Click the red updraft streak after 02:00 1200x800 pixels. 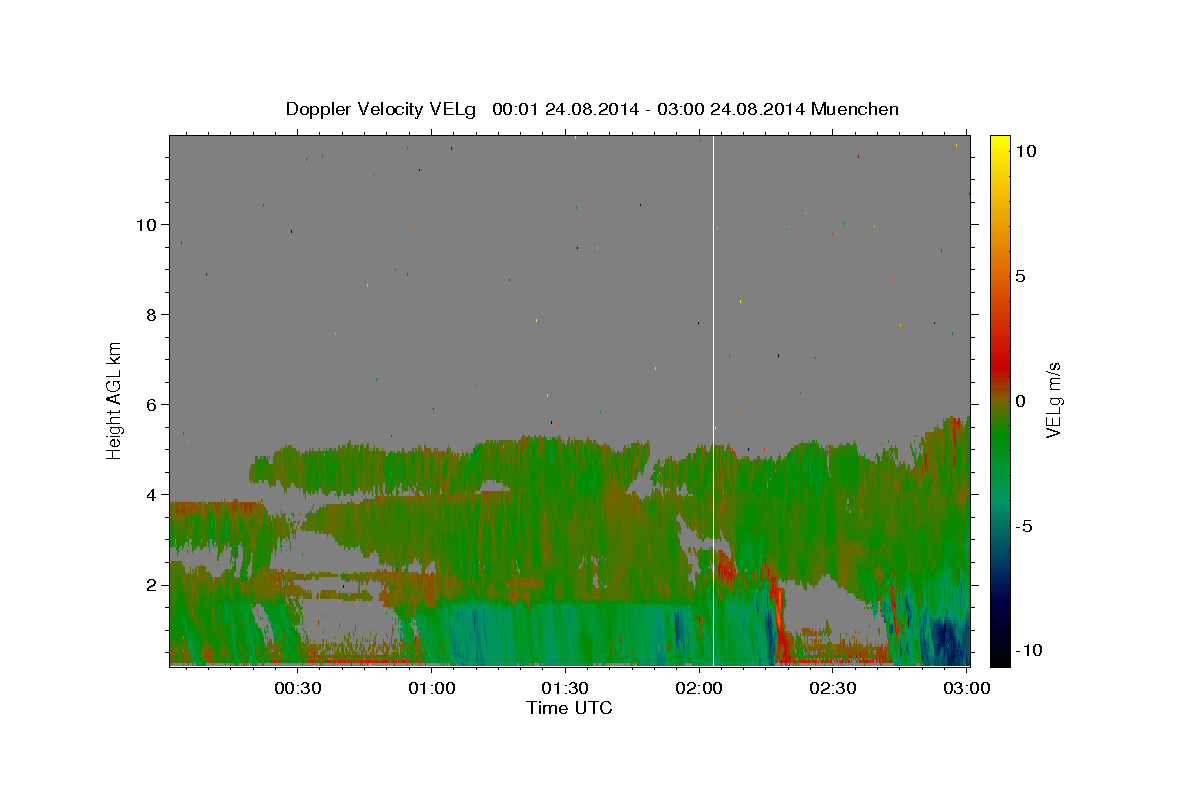779,615
